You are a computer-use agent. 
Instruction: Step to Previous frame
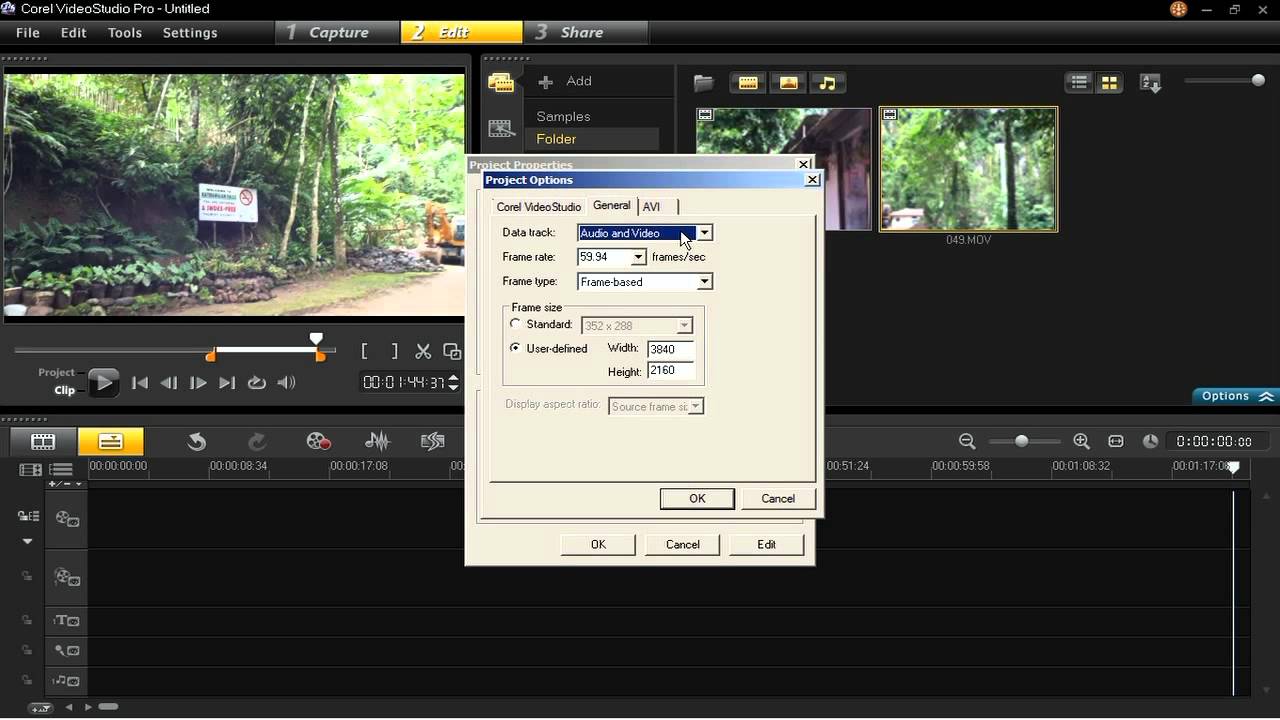click(x=169, y=382)
